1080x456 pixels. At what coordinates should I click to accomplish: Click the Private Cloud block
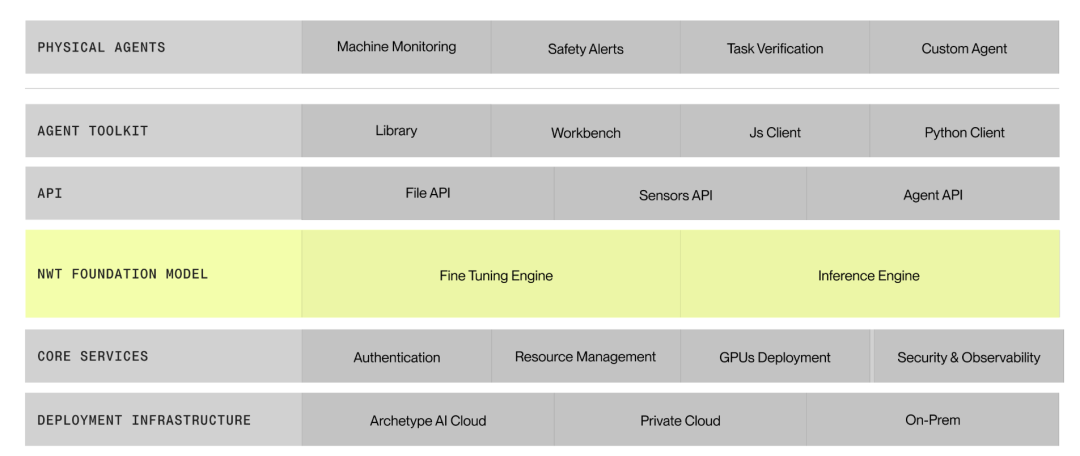[x=681, y=419]
